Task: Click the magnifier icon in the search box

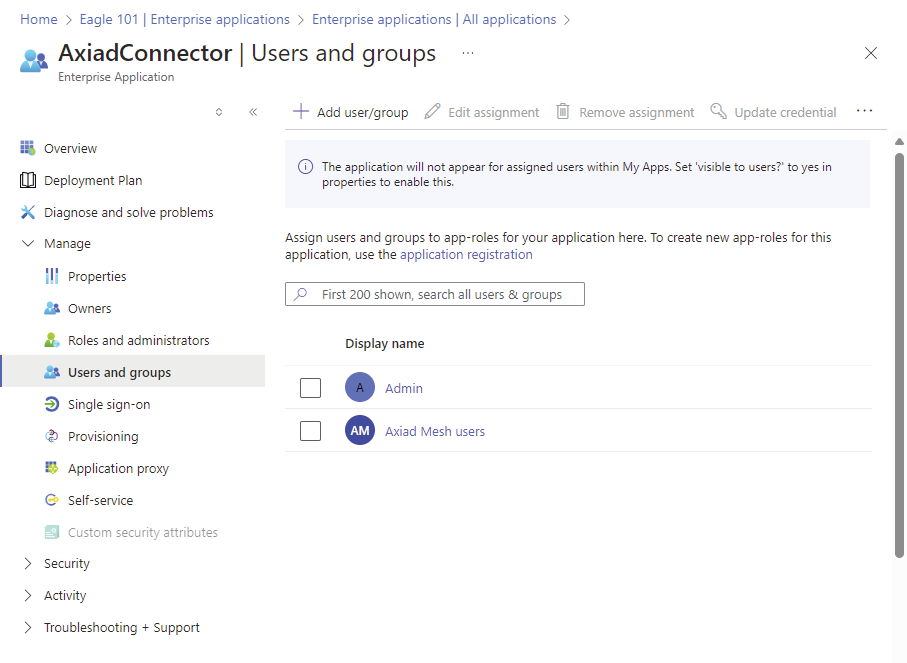Action: point(301,294)
